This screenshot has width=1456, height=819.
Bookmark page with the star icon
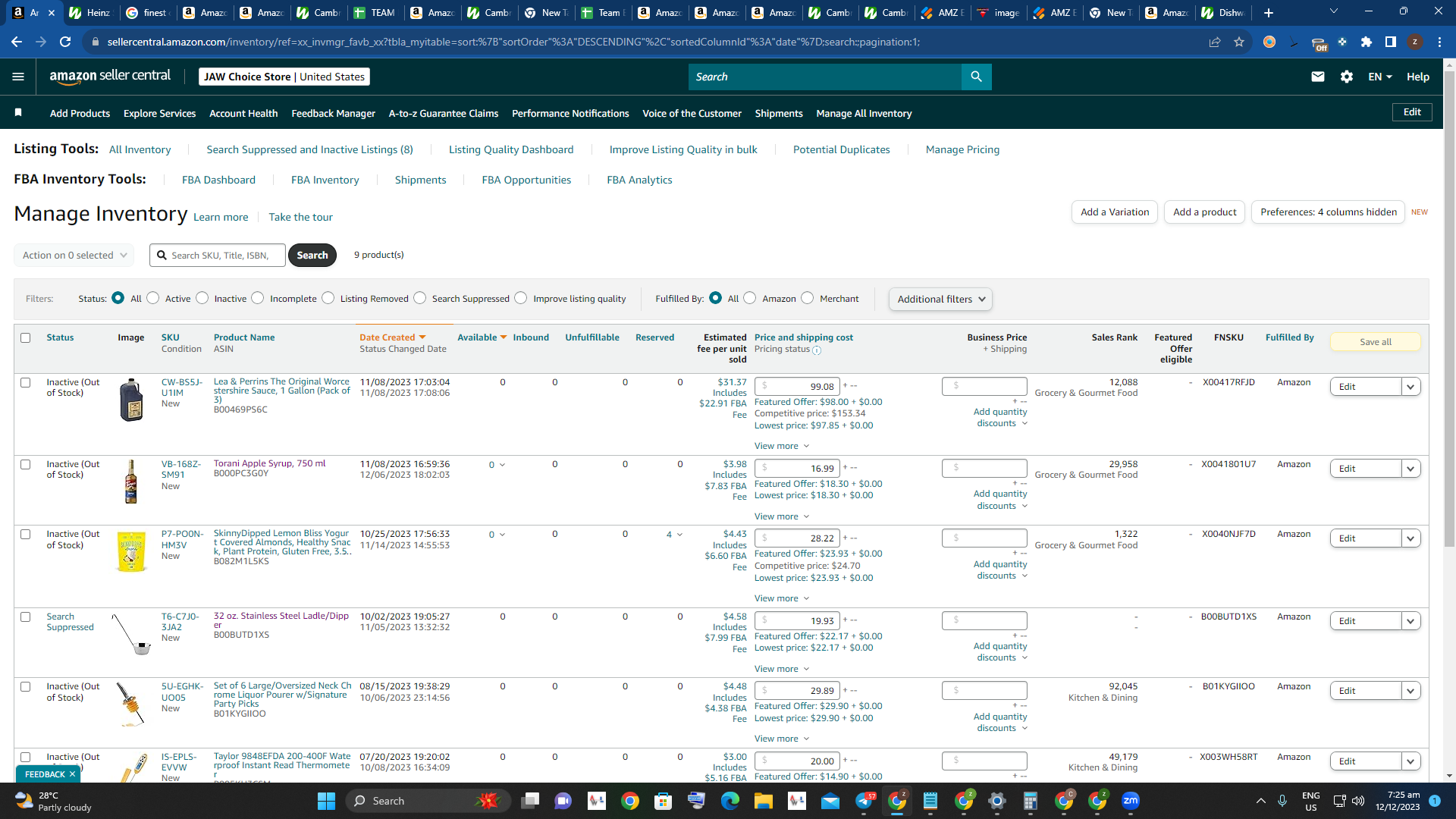[x=1239, y=42]
